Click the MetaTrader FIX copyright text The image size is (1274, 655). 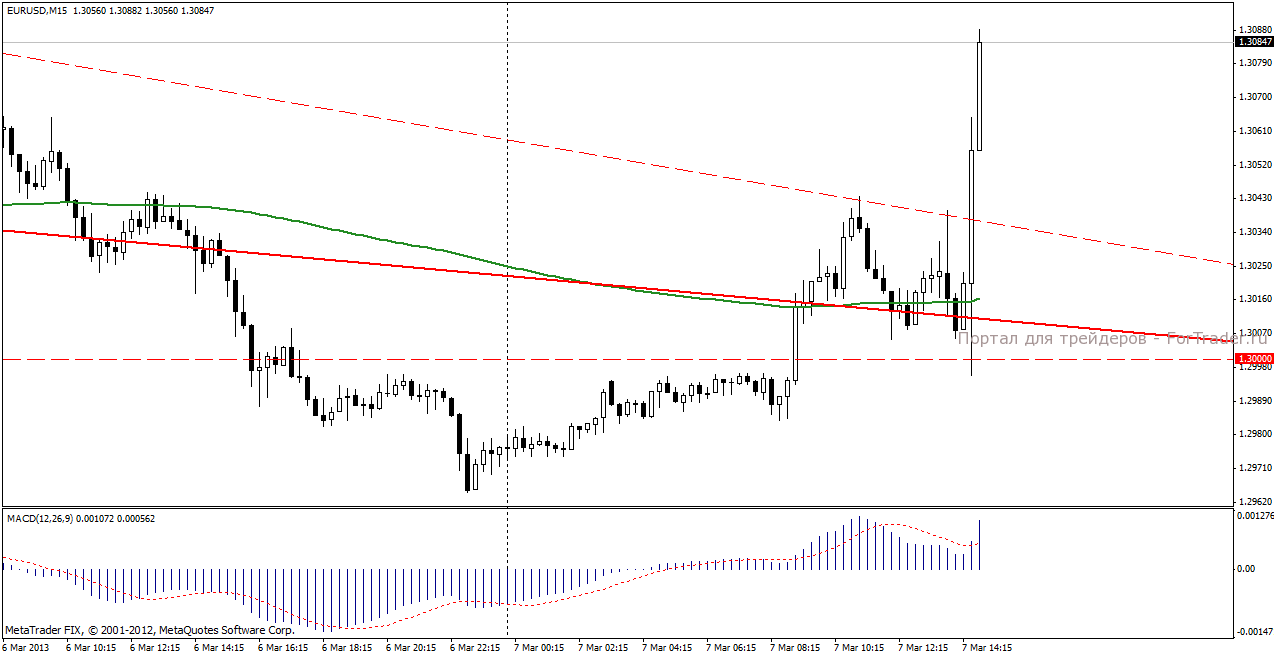[x=150, y=630]
